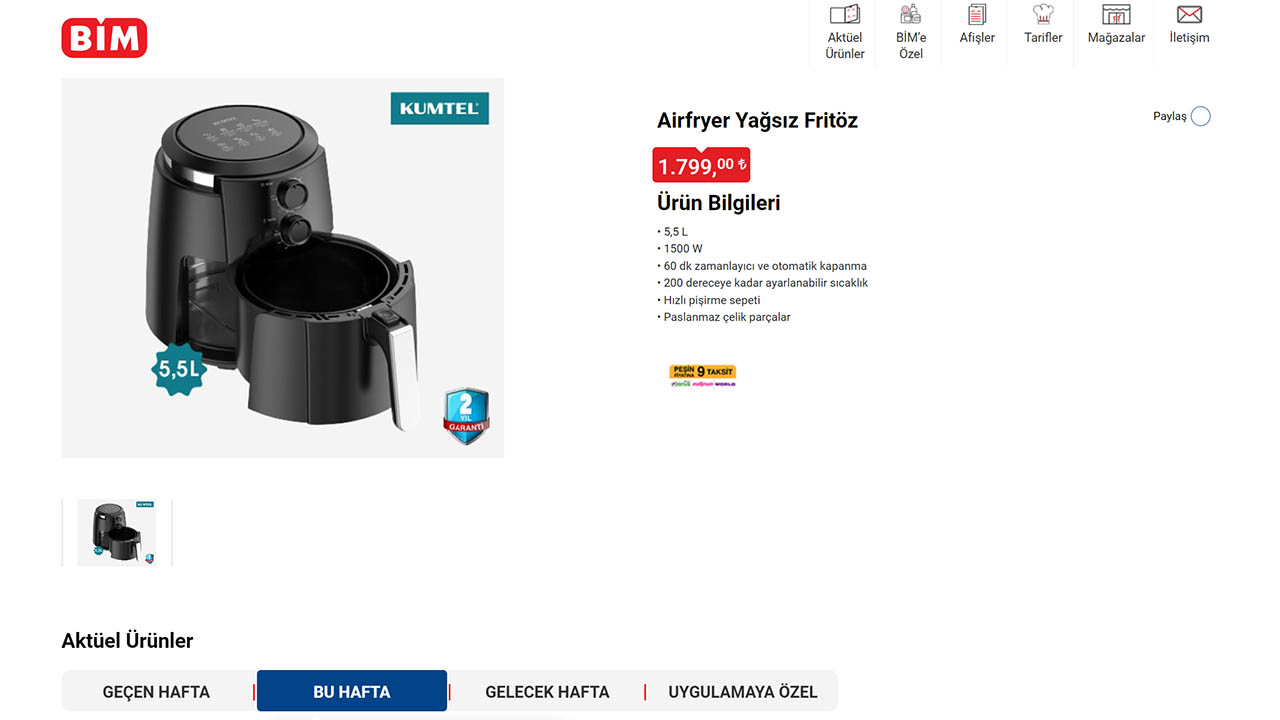
Task: Select the Bu Hafta tab
Action: [352, 691]
